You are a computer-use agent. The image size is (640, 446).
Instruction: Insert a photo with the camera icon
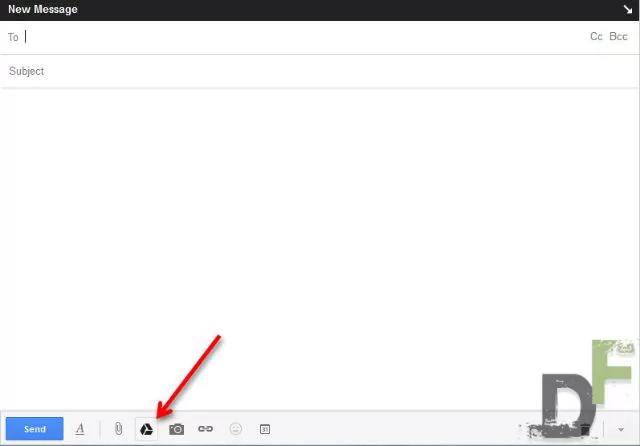click(176, 429)
